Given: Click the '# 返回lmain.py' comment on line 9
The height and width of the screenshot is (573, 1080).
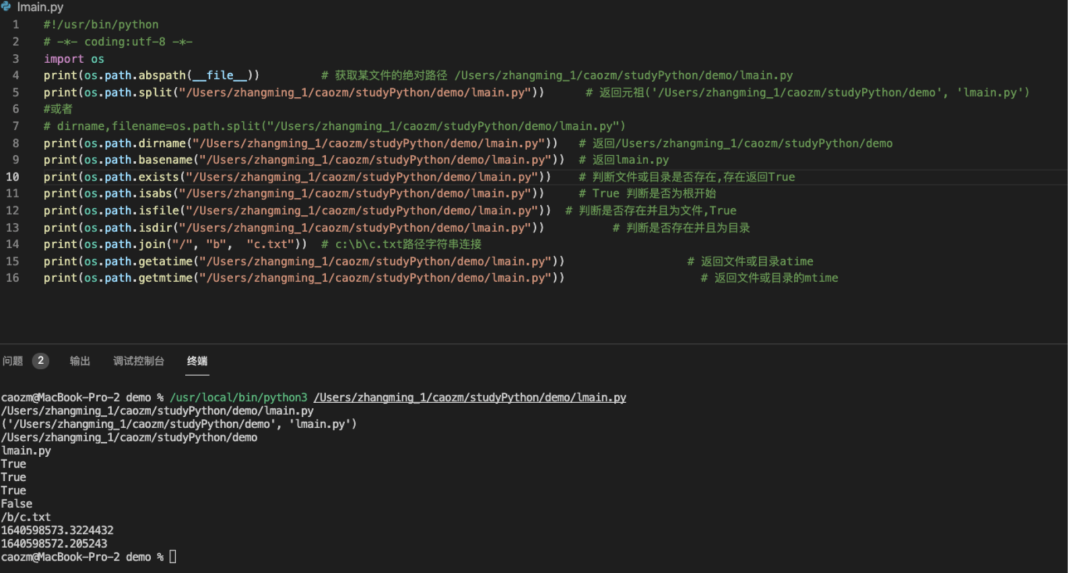Looking at the screenshot, I should (623, 160).
